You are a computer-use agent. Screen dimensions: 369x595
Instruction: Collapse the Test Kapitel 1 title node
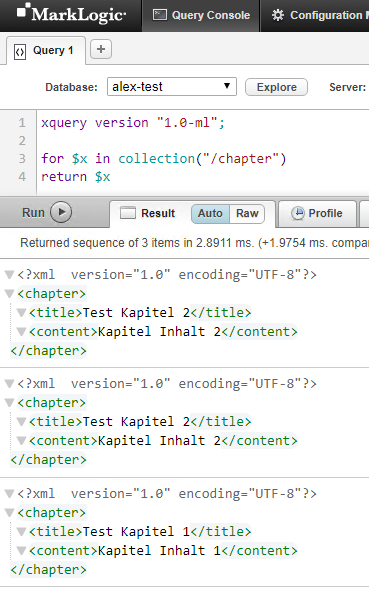(22, 532)
